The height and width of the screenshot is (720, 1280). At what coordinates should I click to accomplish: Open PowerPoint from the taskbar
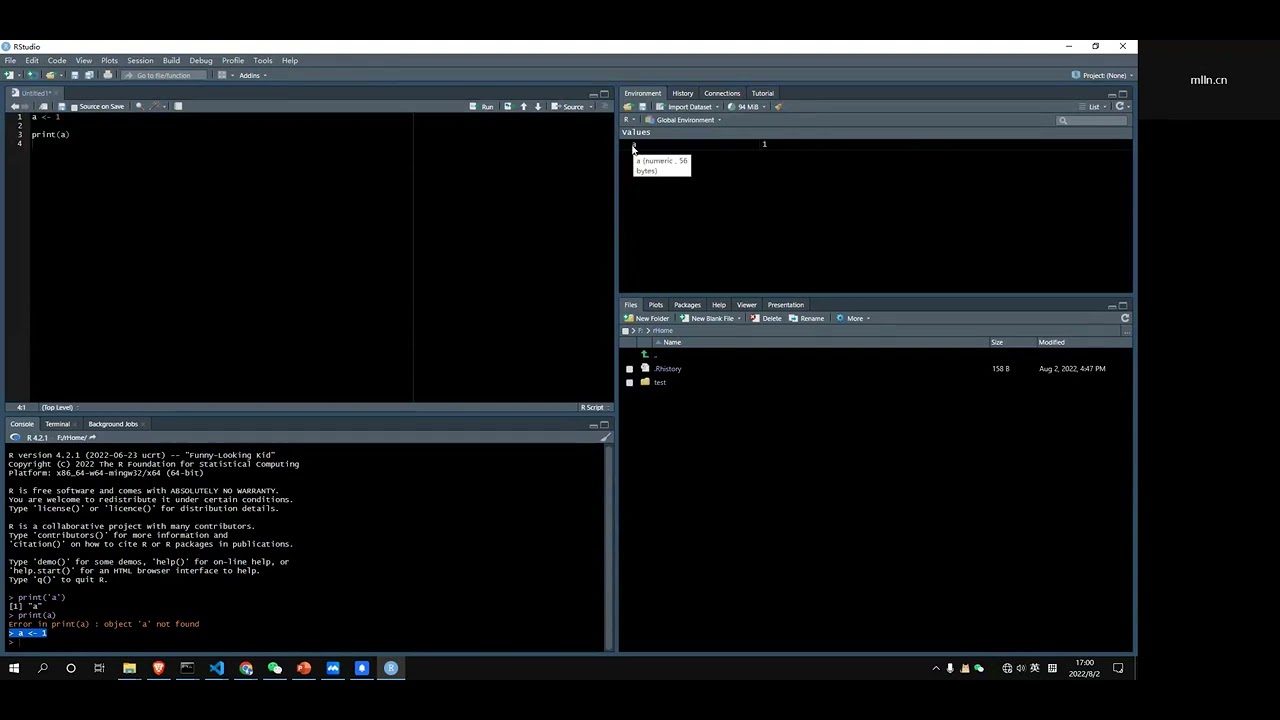coord(304,668)
